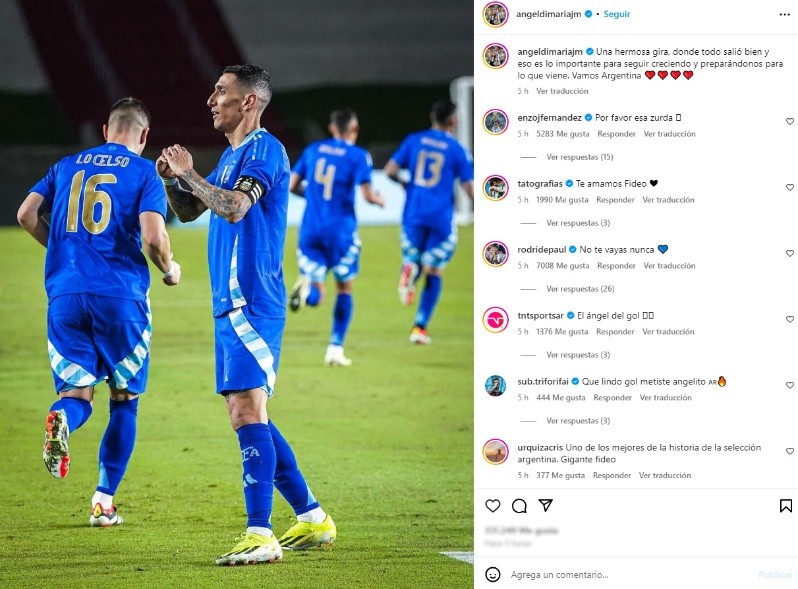The height and width of the screenshot is (589, 798).
Task: Translate the caption via Ver traducción
Action: (562, 91)
